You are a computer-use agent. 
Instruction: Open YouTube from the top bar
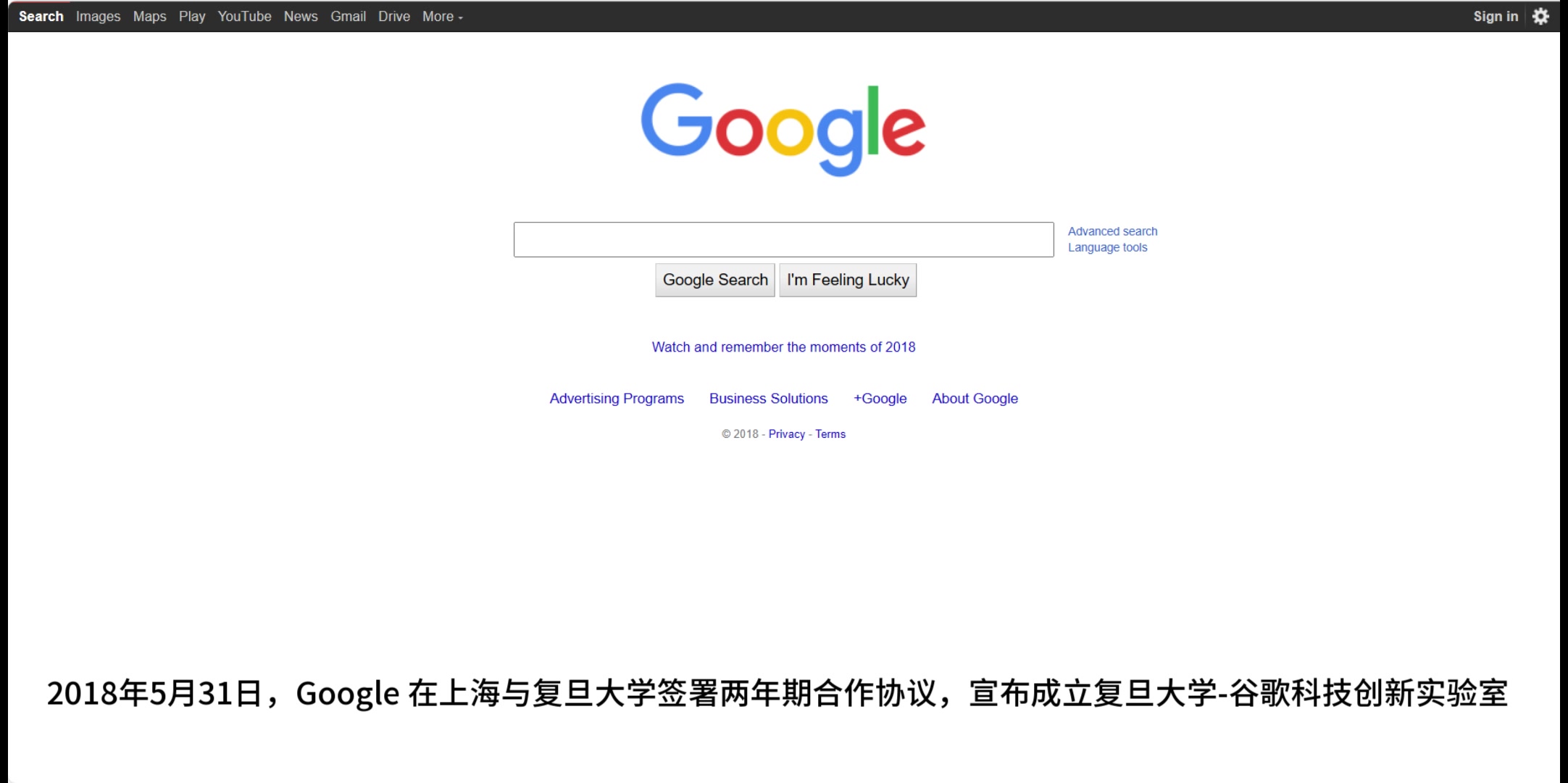click(244, 16)
